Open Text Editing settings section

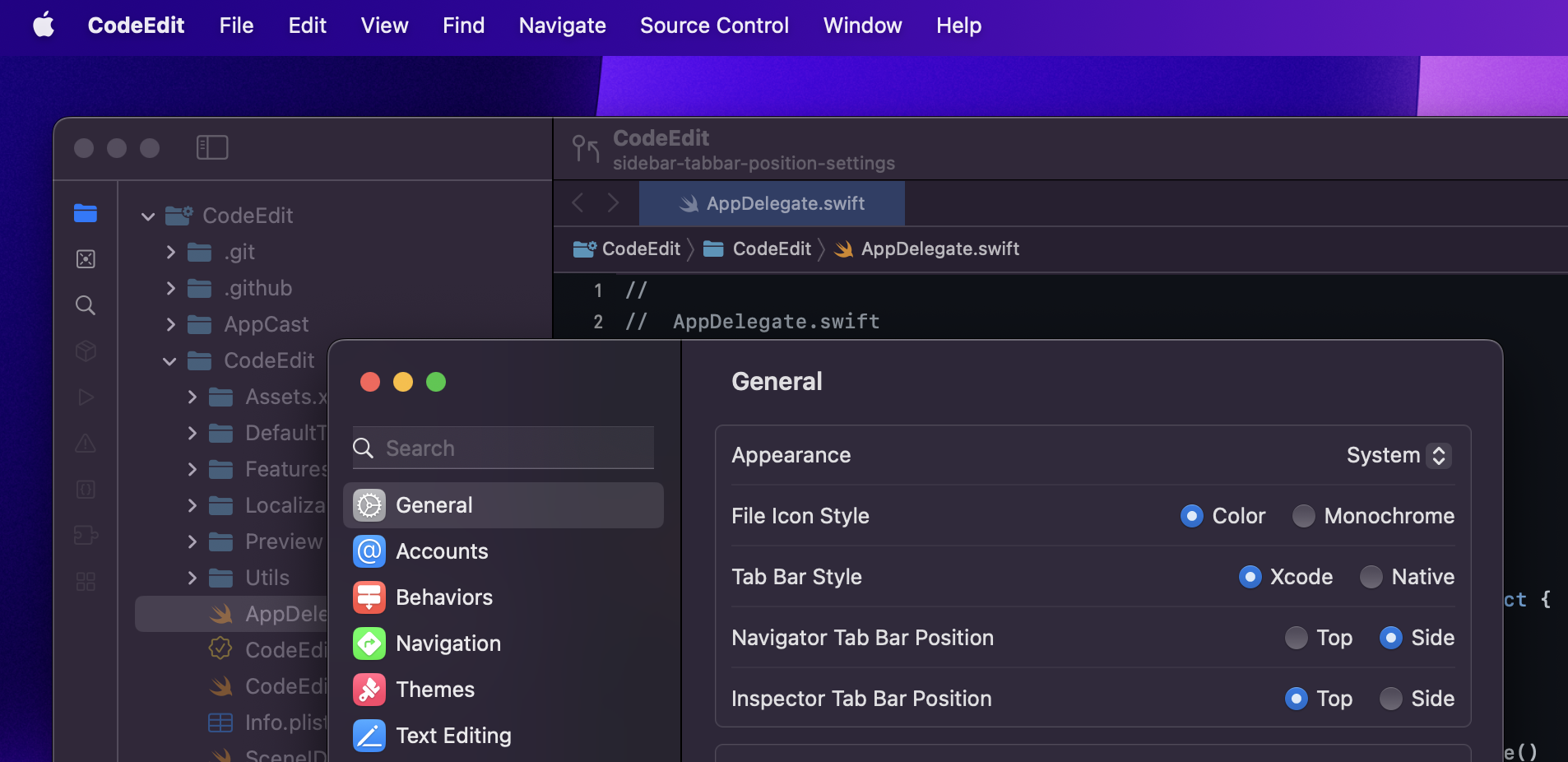[x=503, y=736]
